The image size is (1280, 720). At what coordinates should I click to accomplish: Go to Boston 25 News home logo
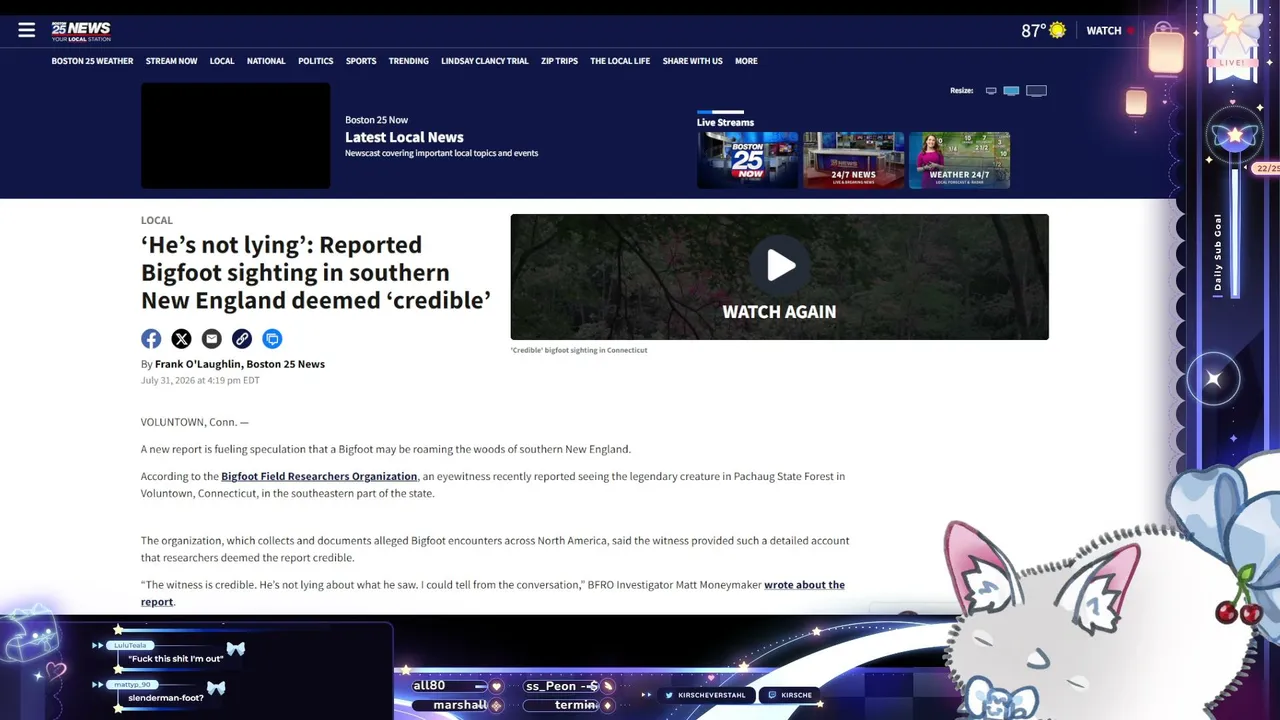coord(81,31)
